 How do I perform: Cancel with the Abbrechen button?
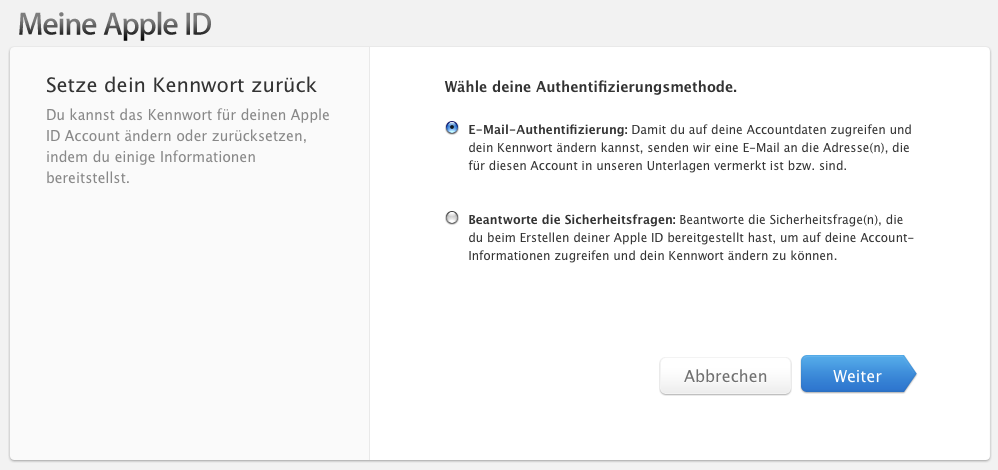[x=726, y=376]
